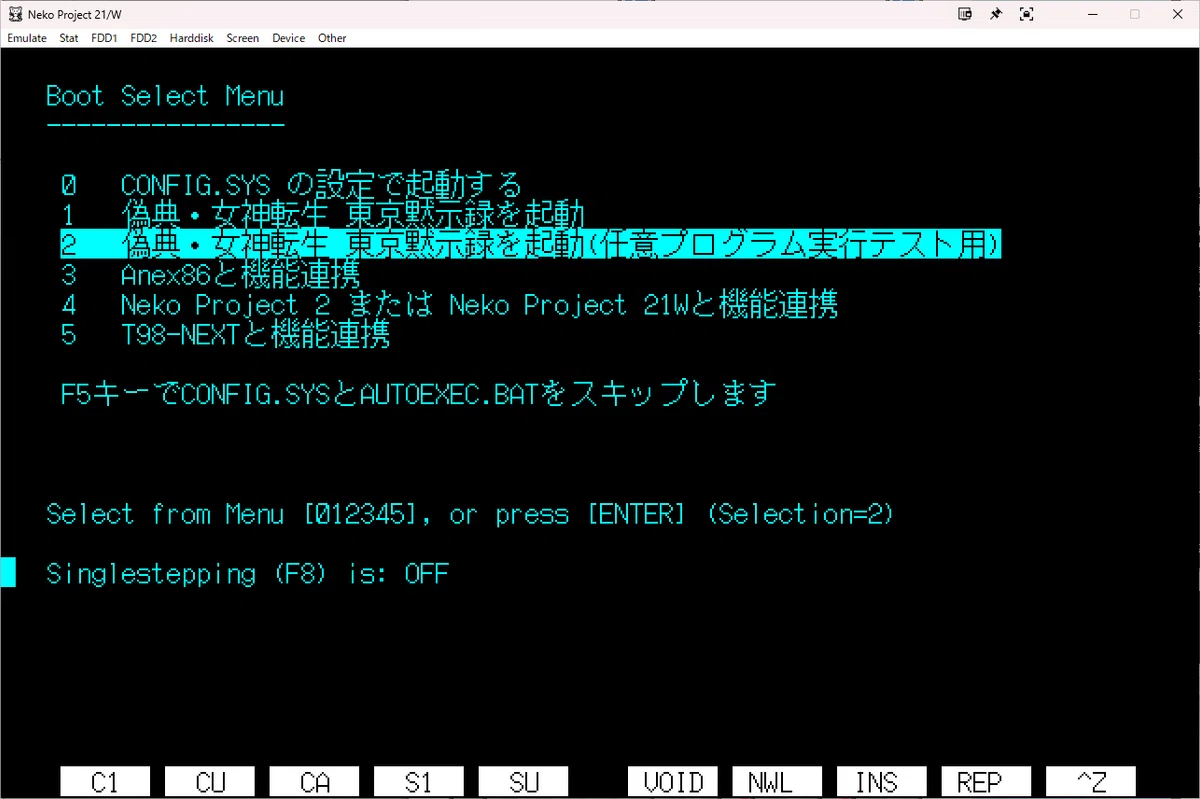Image resolution: width=1200 pixels, height=799 pixels.
Task: Open the Emulate menu
Action: click(27, 38)
